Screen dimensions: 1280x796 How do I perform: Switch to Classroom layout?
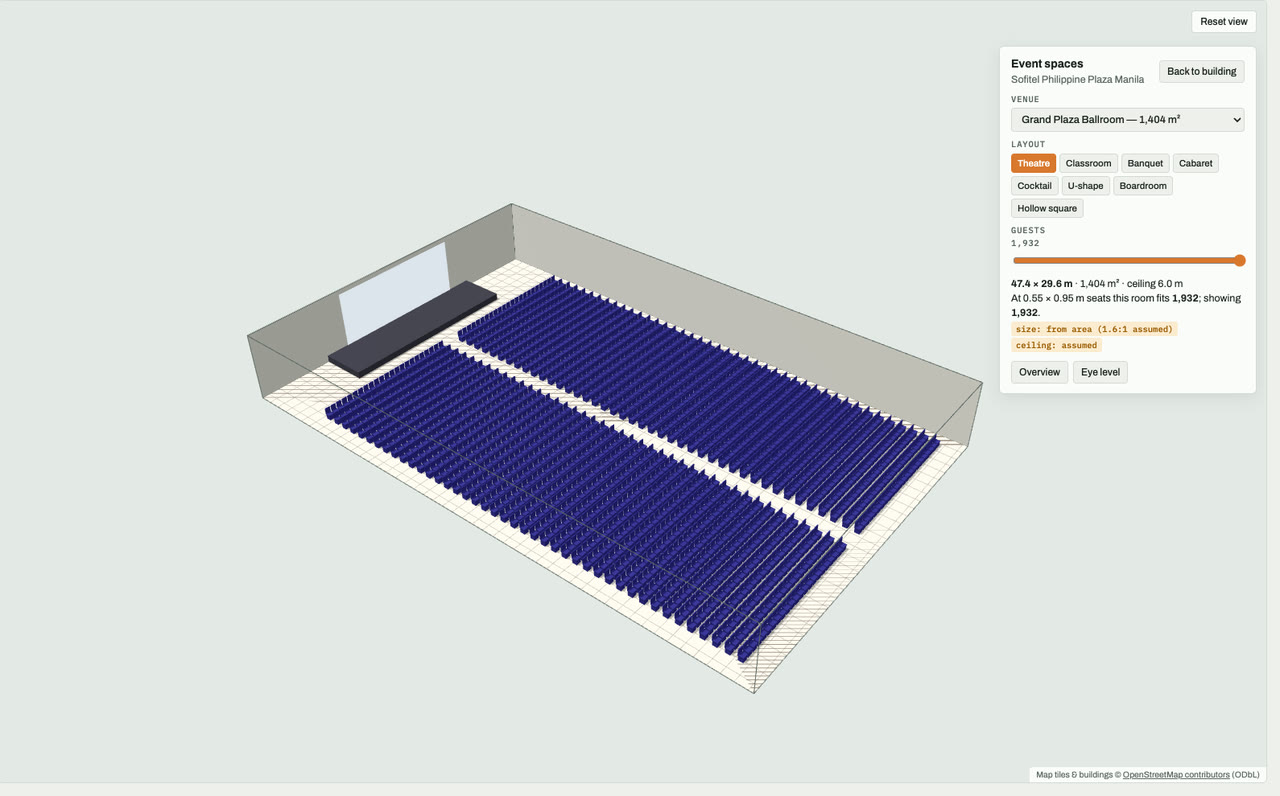(1088, 163)
